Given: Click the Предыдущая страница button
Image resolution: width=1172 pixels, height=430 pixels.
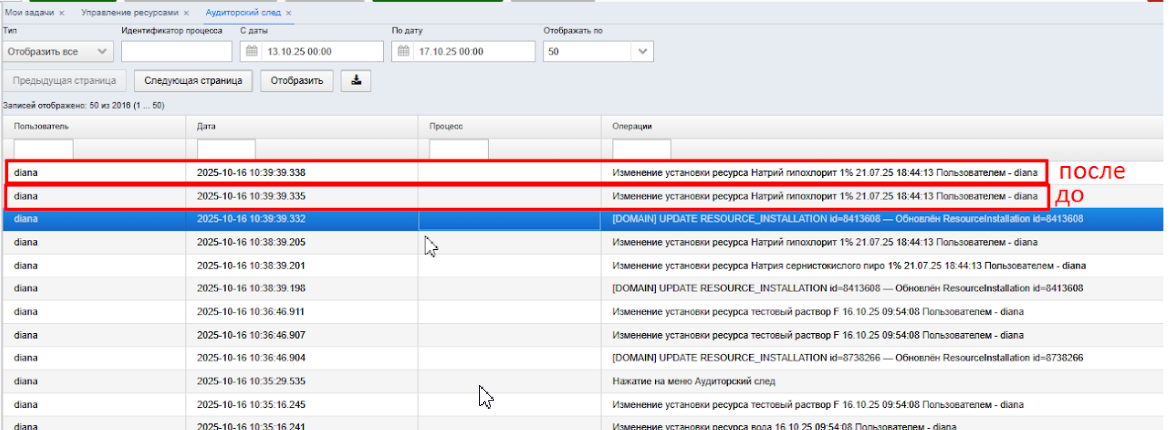Looking at the screenshot, I should pos(64,81).
